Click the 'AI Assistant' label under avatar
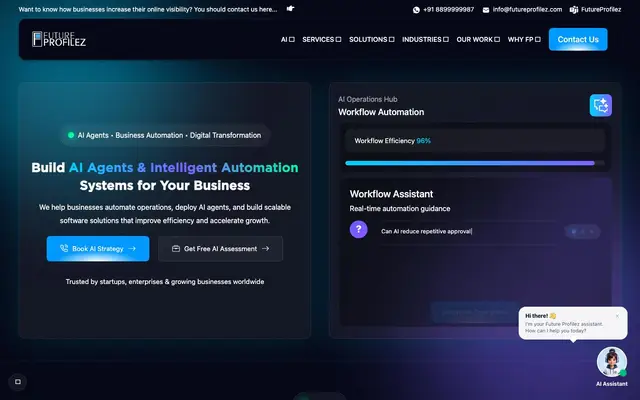 (x=611, y=384)
